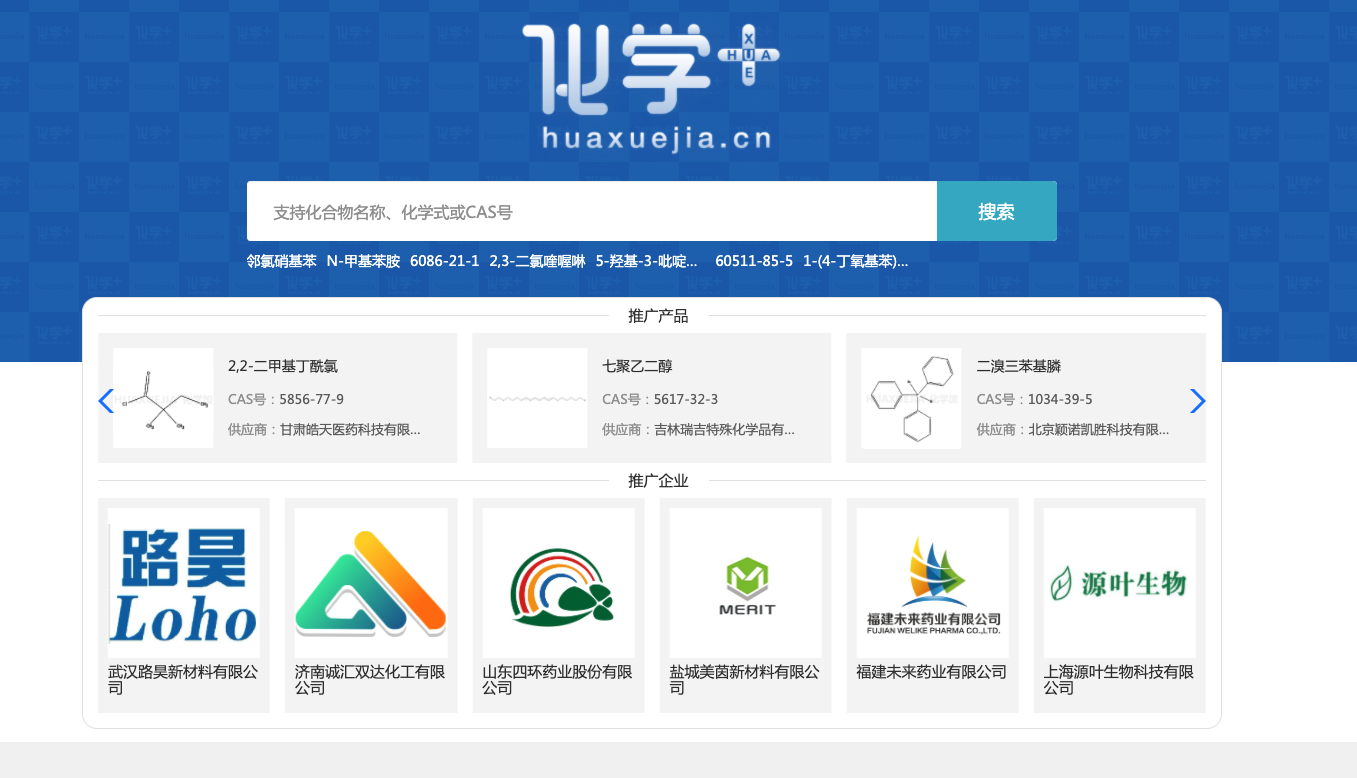Show next promoted products with right arrow
Image resolution: width=1357 pixels, height=778 pixels.
(x=1198, y=401)
